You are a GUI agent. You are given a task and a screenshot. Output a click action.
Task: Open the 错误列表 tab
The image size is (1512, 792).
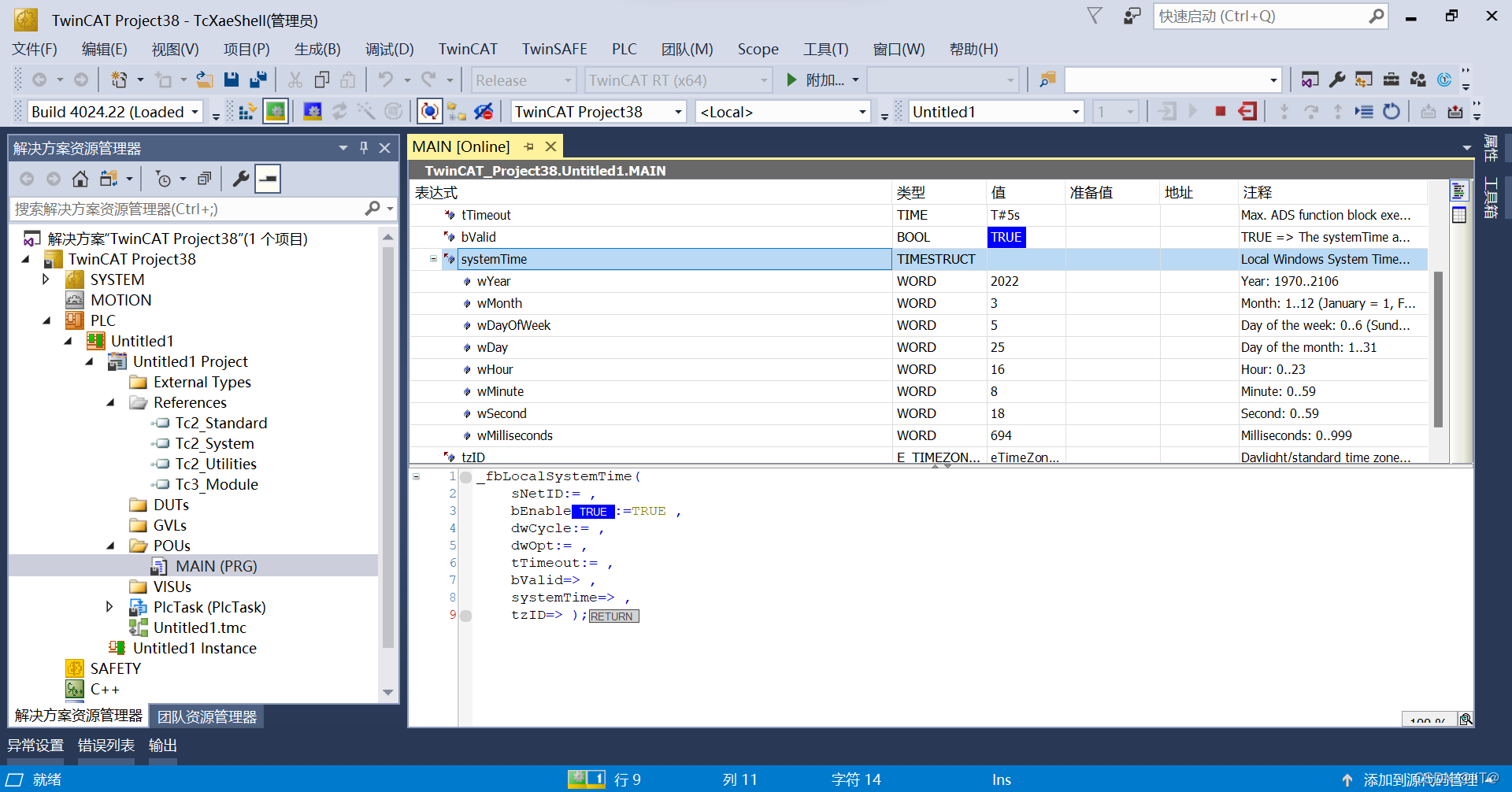(106, 745)
